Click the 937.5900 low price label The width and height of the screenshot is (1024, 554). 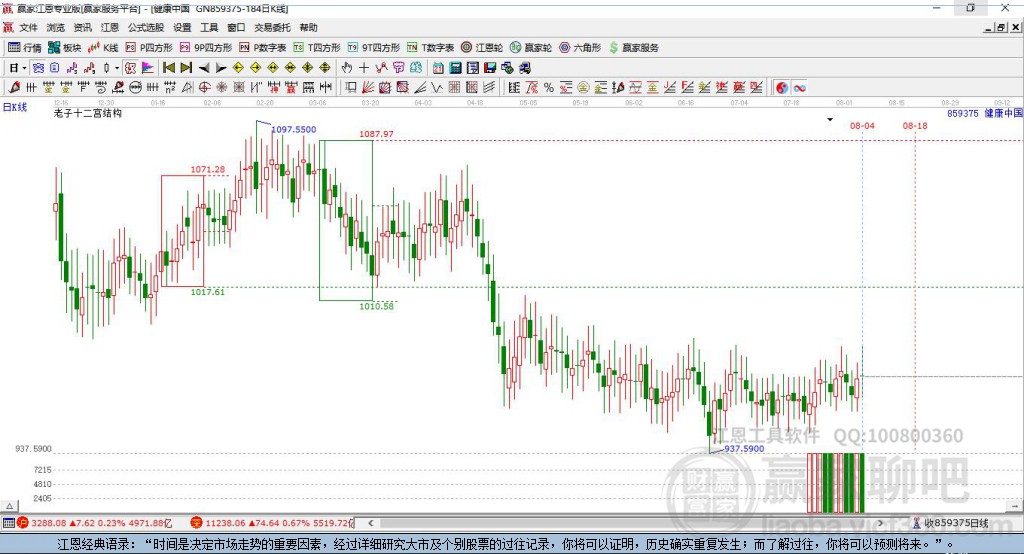(744, 449)
